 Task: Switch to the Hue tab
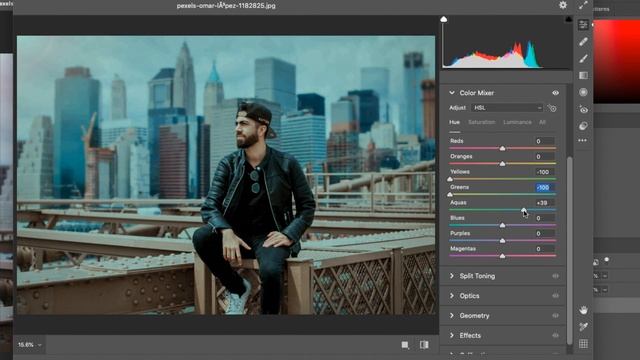(454, 122)
